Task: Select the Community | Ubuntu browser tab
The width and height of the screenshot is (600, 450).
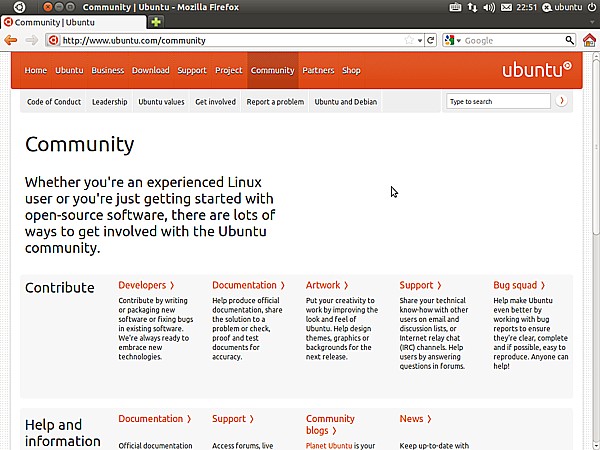Action: (x=73, y=22)
